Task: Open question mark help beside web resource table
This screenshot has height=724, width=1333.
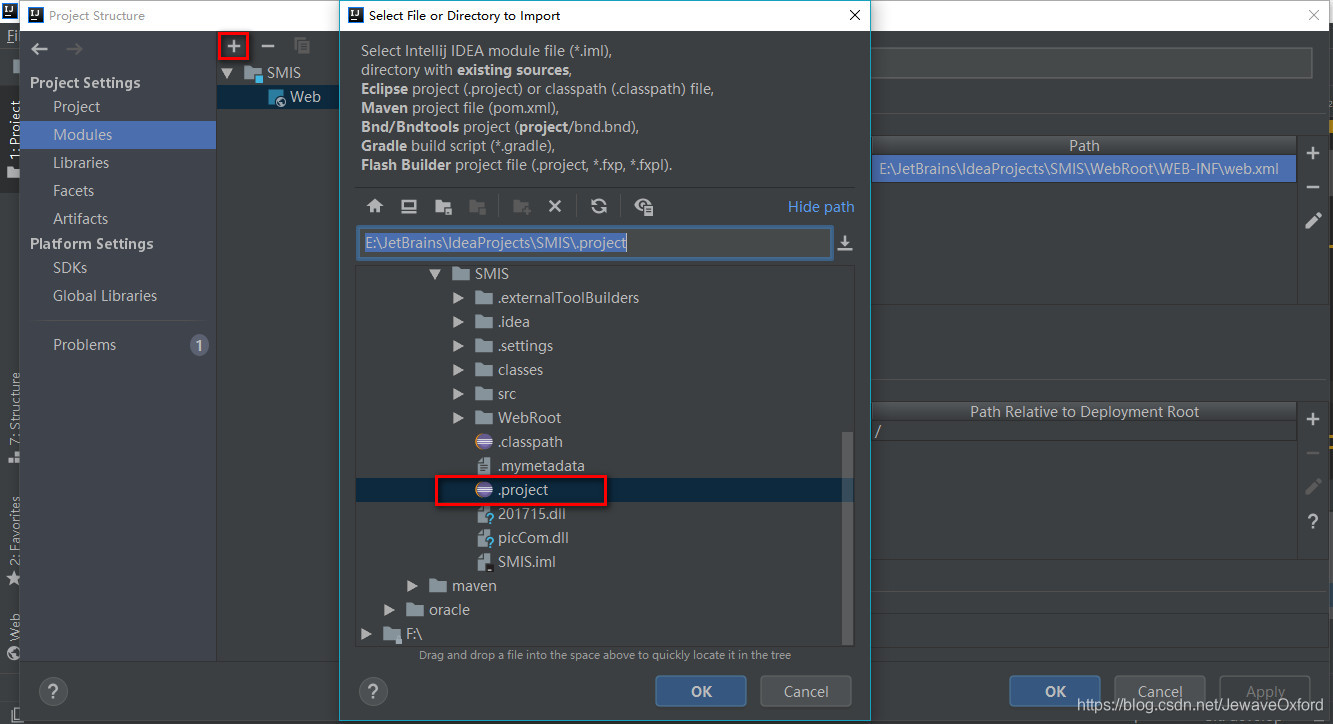Action: click(1313, 521)
